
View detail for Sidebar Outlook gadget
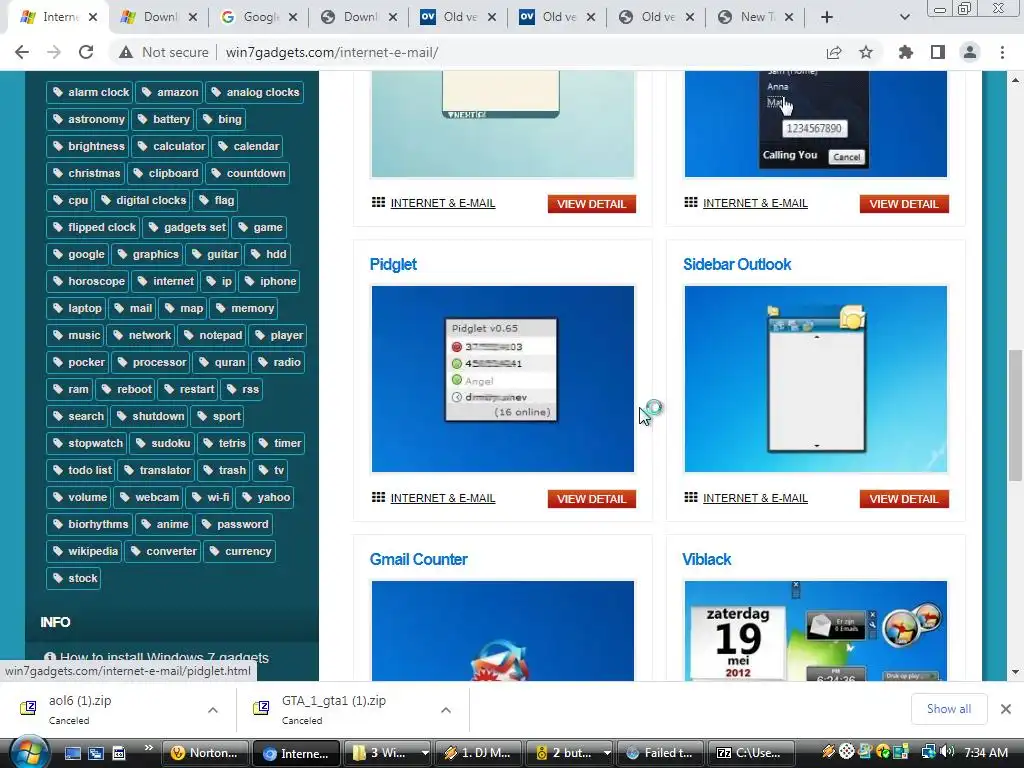pos(904,499)
